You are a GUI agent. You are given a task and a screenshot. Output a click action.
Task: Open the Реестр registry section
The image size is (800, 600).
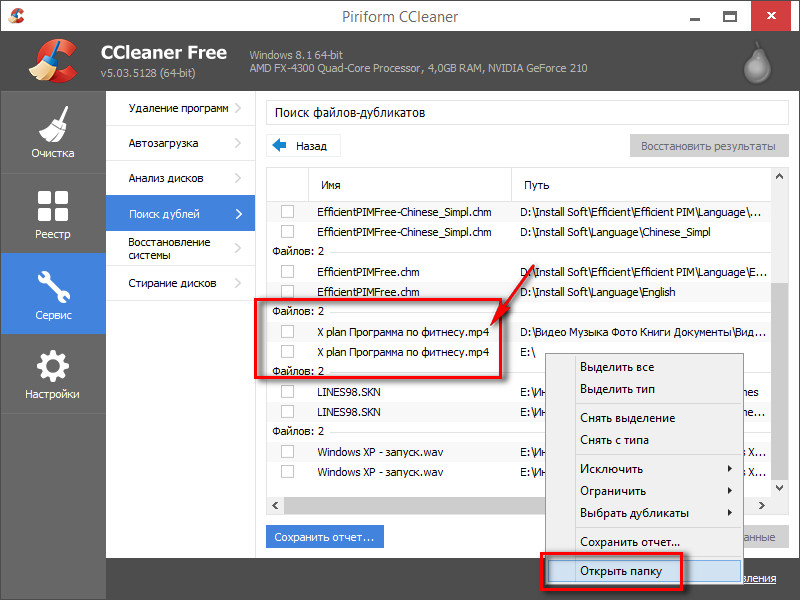tap(53, 214)
